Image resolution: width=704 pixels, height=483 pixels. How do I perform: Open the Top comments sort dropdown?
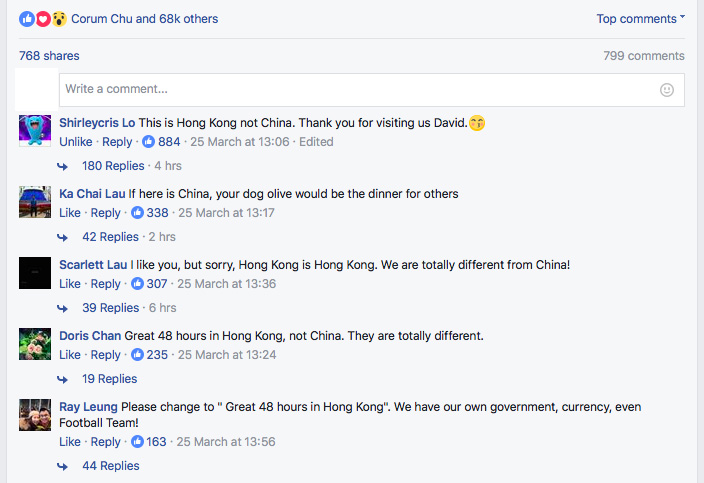click(x=640, y=19)
